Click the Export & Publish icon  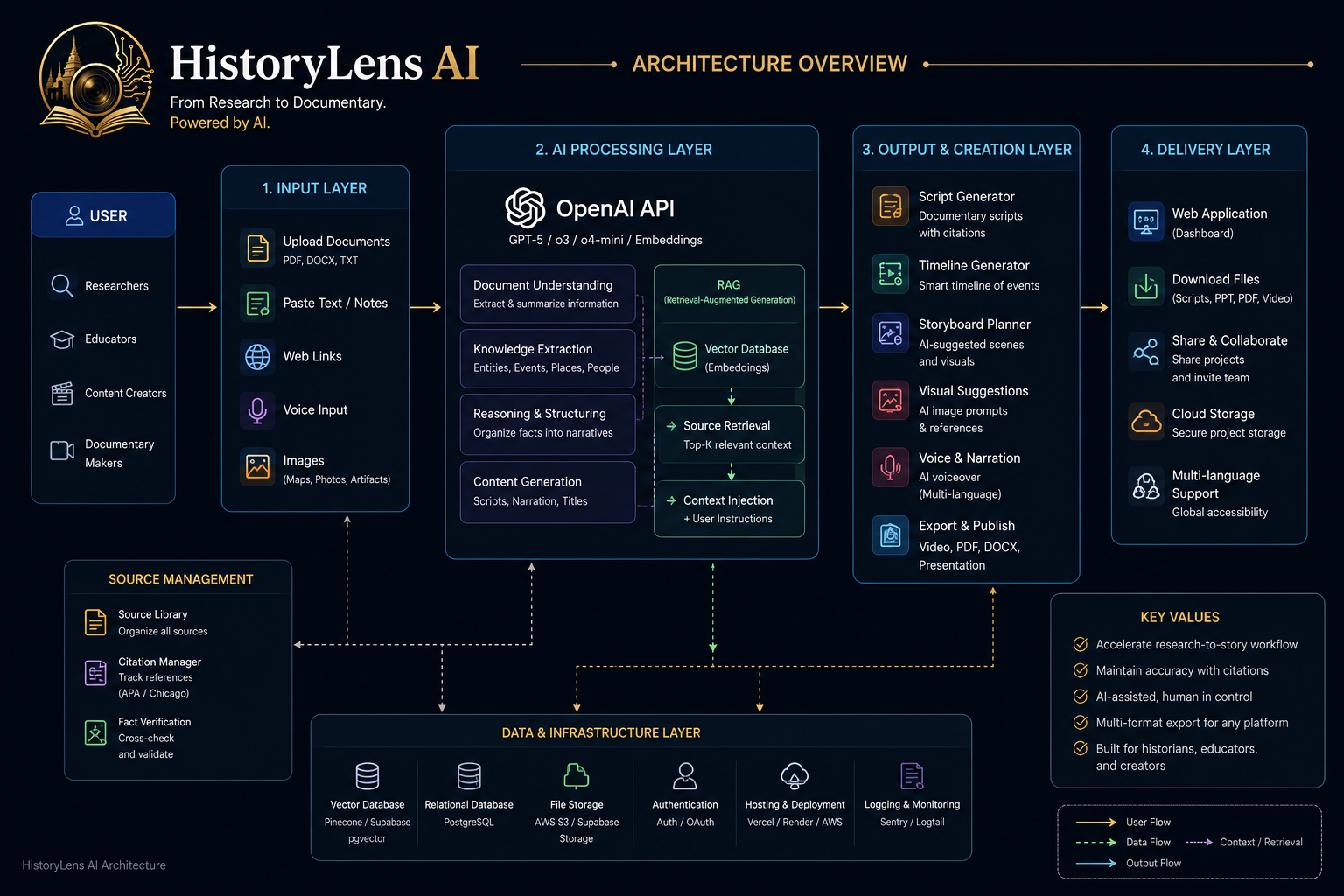tap(890, 535)
